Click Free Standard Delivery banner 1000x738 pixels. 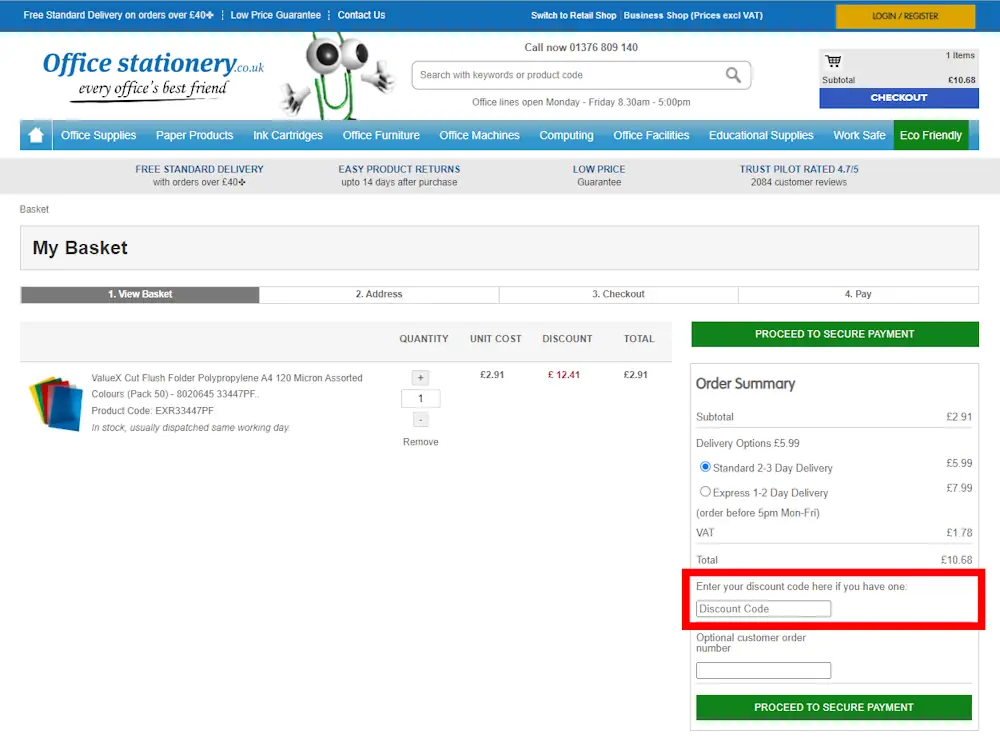coord(199,175)
